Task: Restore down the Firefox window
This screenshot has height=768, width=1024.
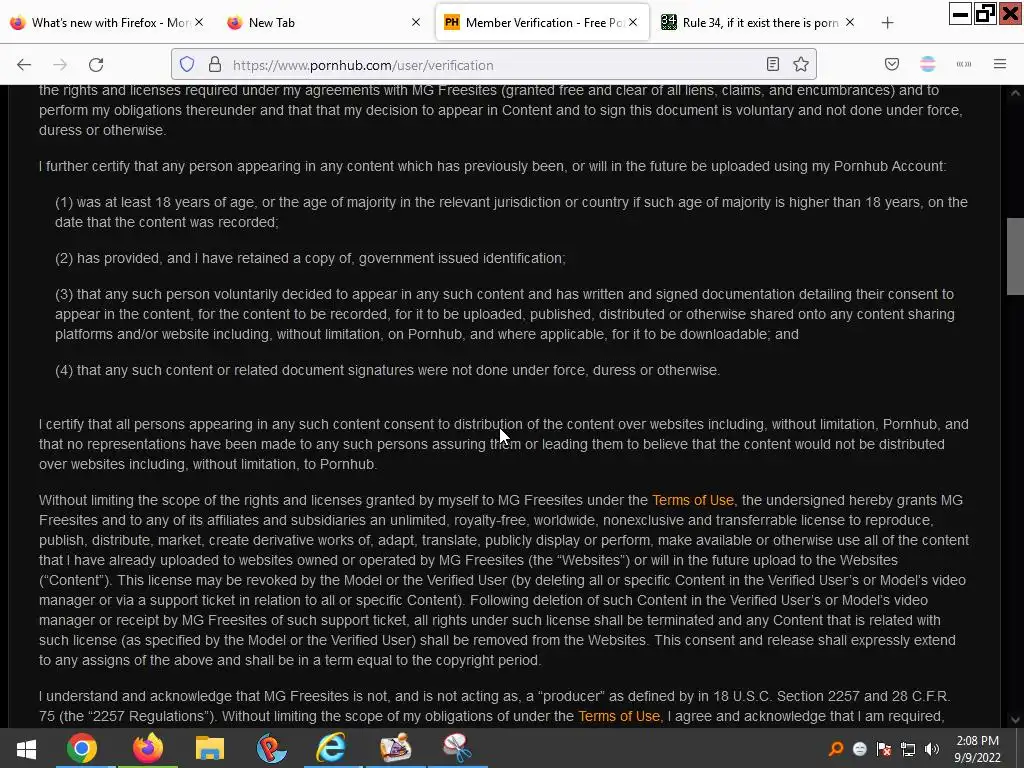Action: [x=985, y=13]
